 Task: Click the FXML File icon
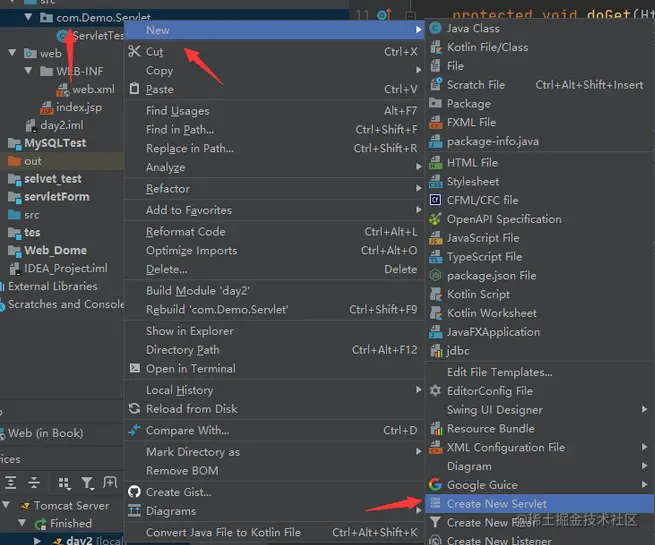pos(435,122)
